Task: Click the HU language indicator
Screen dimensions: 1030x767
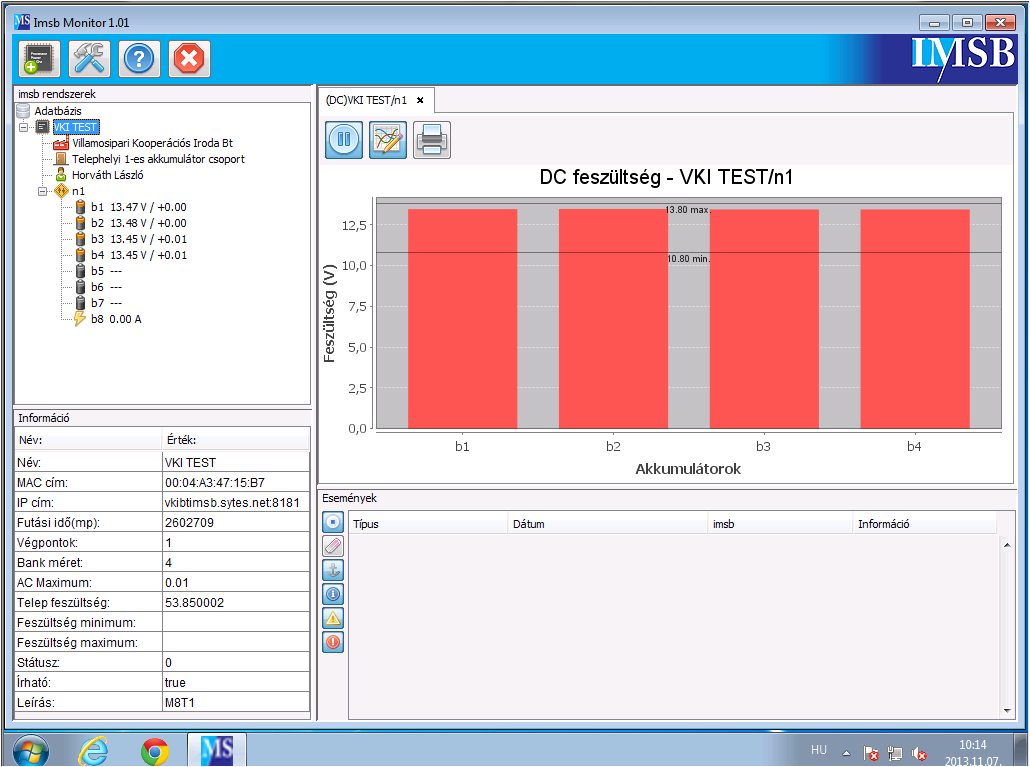Action: coord(818,750)
